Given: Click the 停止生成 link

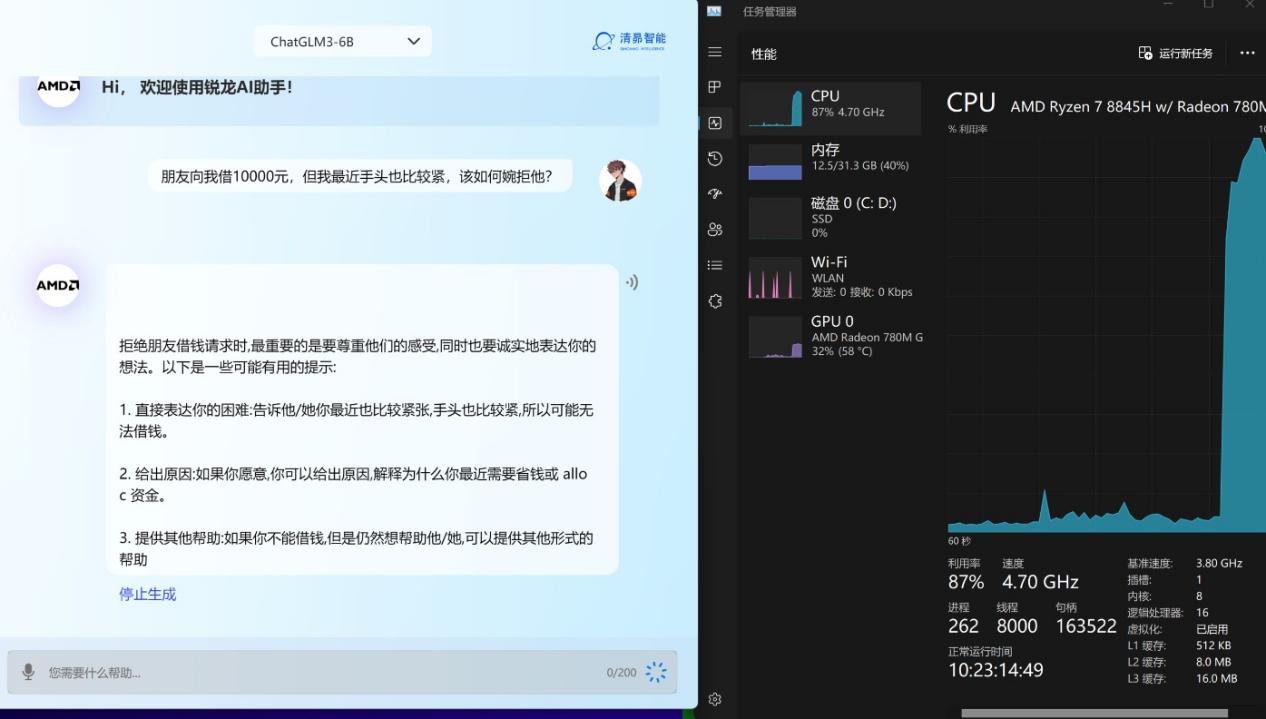Looking at the screenshot, I should pos(147,594).
